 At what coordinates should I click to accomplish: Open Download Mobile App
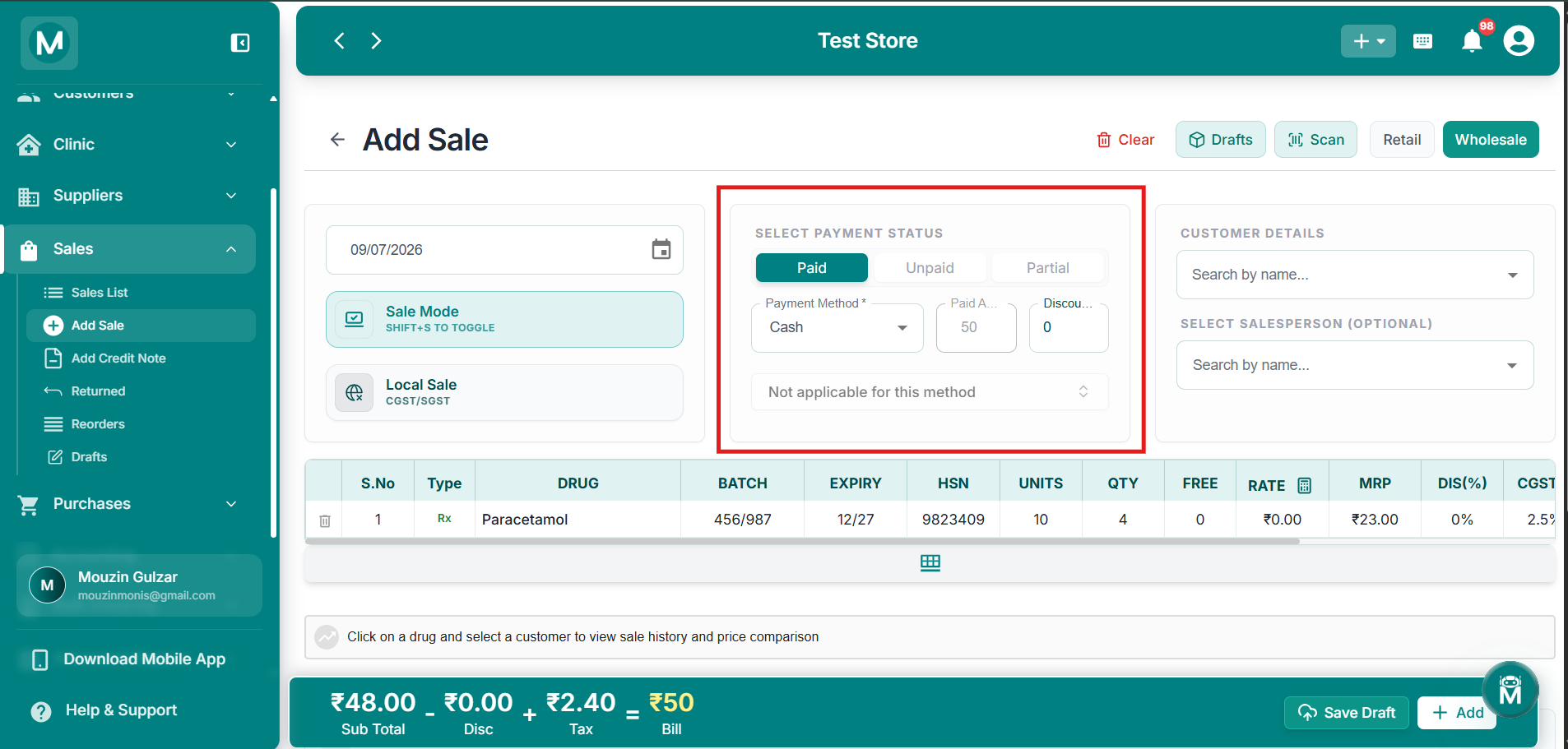128,659
